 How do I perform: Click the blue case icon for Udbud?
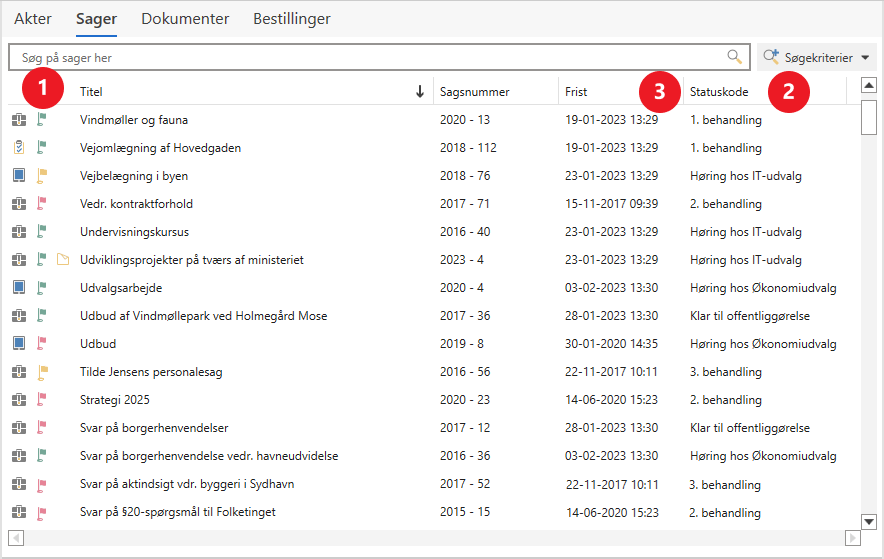point(18,344)
